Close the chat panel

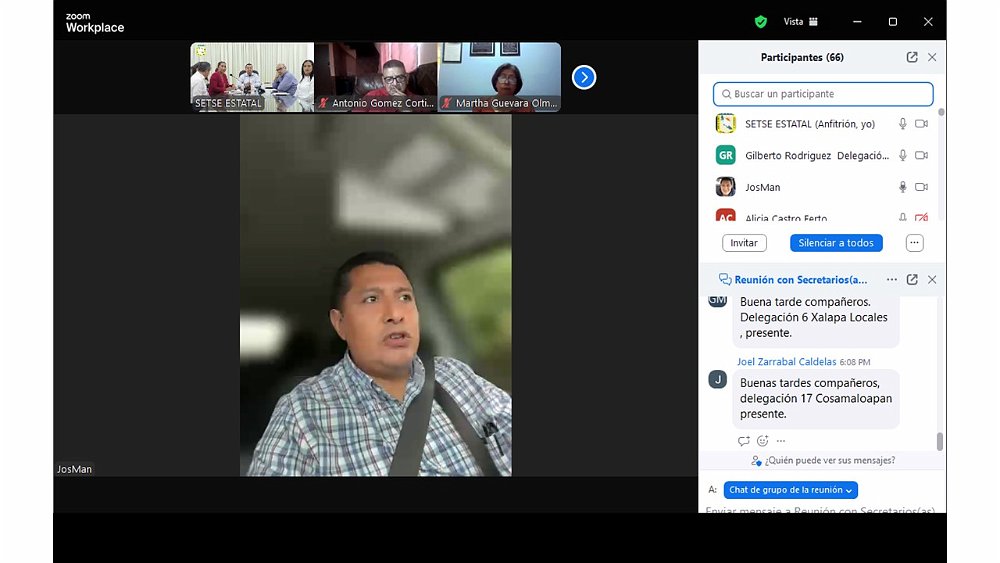[x=932, y=280]
